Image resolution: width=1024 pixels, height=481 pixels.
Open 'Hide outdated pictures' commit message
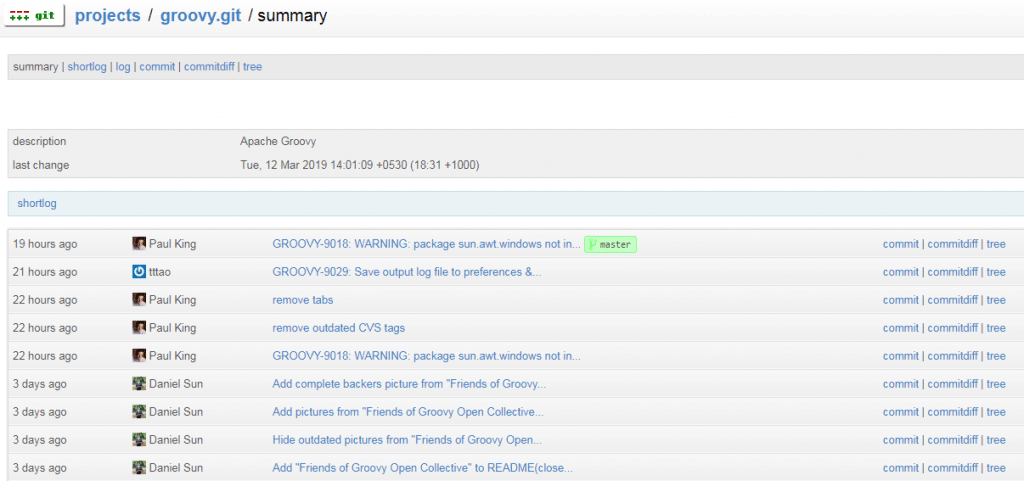[x=407, y=440]
